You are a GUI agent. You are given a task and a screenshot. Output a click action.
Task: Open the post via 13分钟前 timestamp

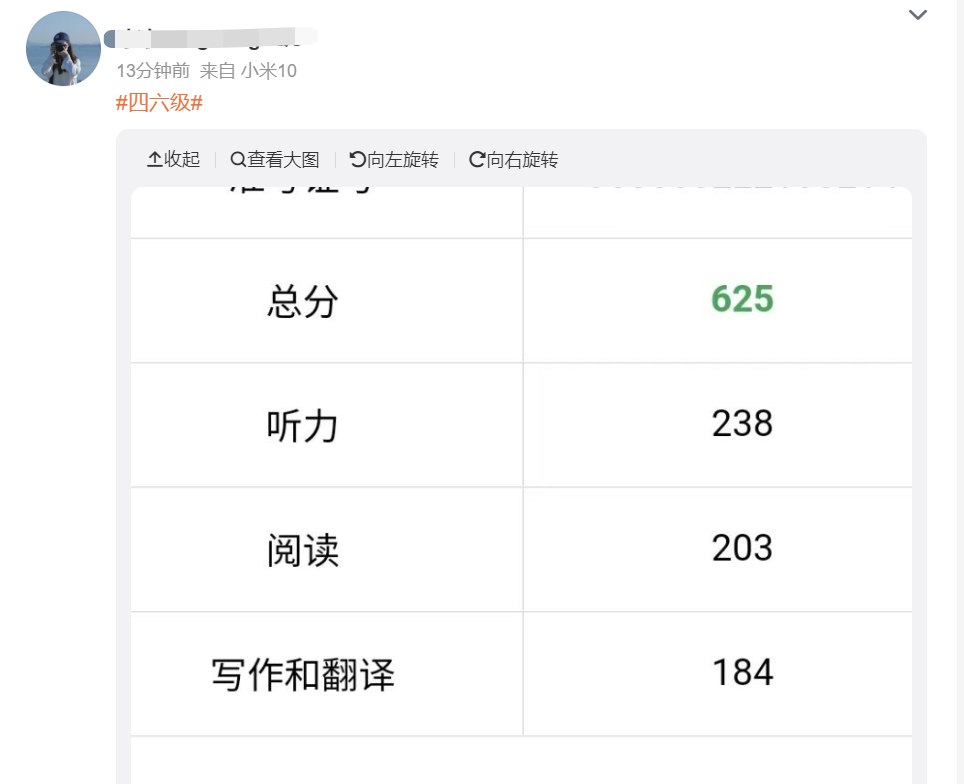153,71
